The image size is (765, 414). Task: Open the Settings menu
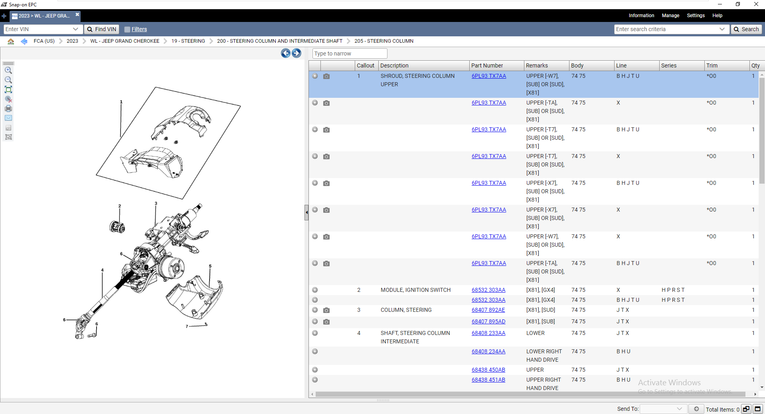click(695, 16)
